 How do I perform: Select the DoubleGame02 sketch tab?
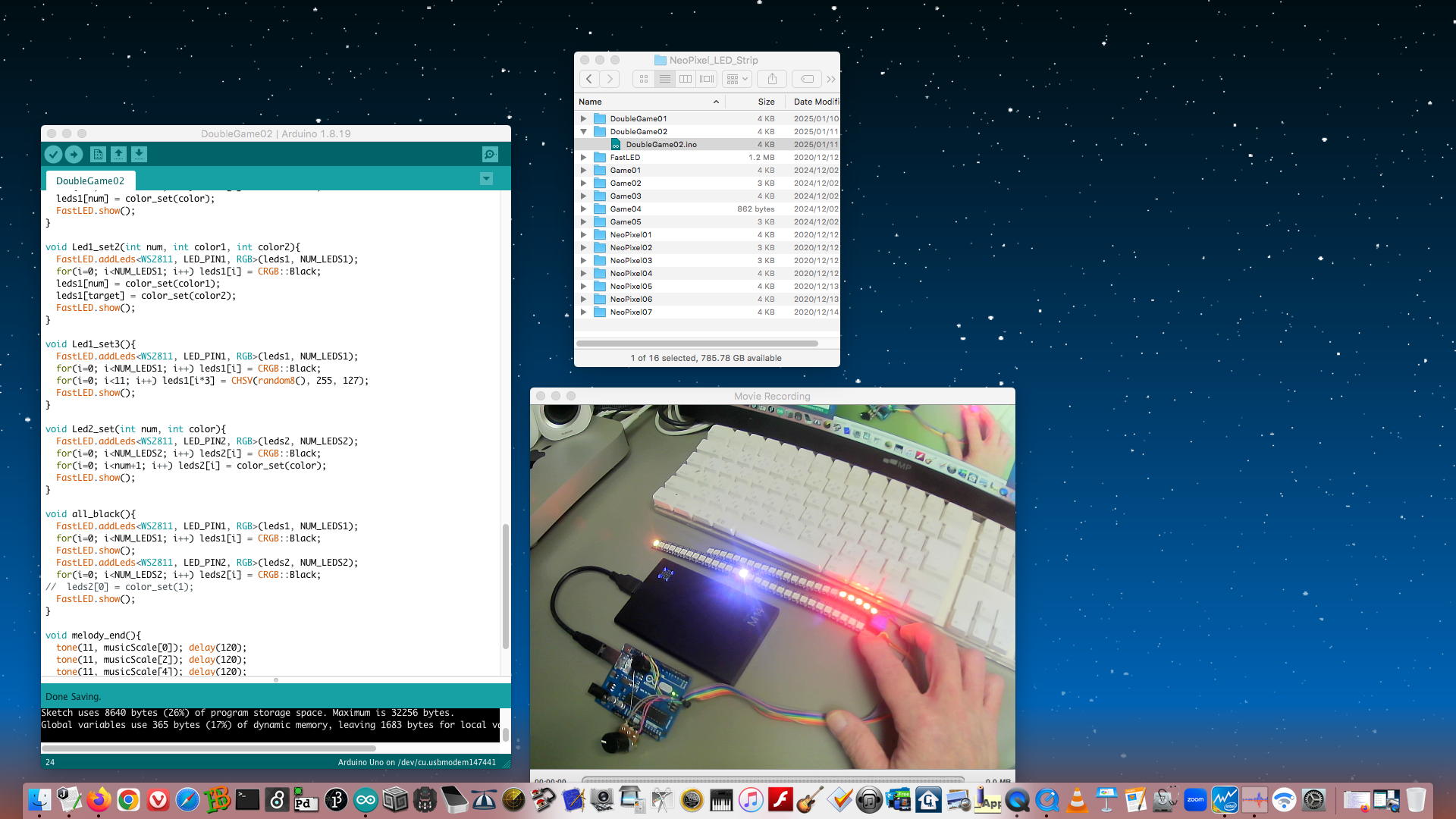(x=89, y=180)
